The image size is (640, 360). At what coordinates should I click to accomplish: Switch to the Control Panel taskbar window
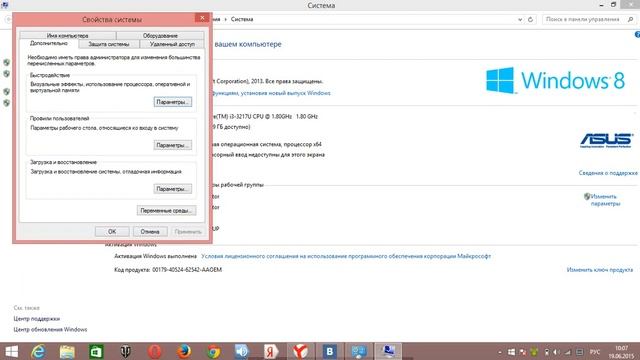[359, 351]
